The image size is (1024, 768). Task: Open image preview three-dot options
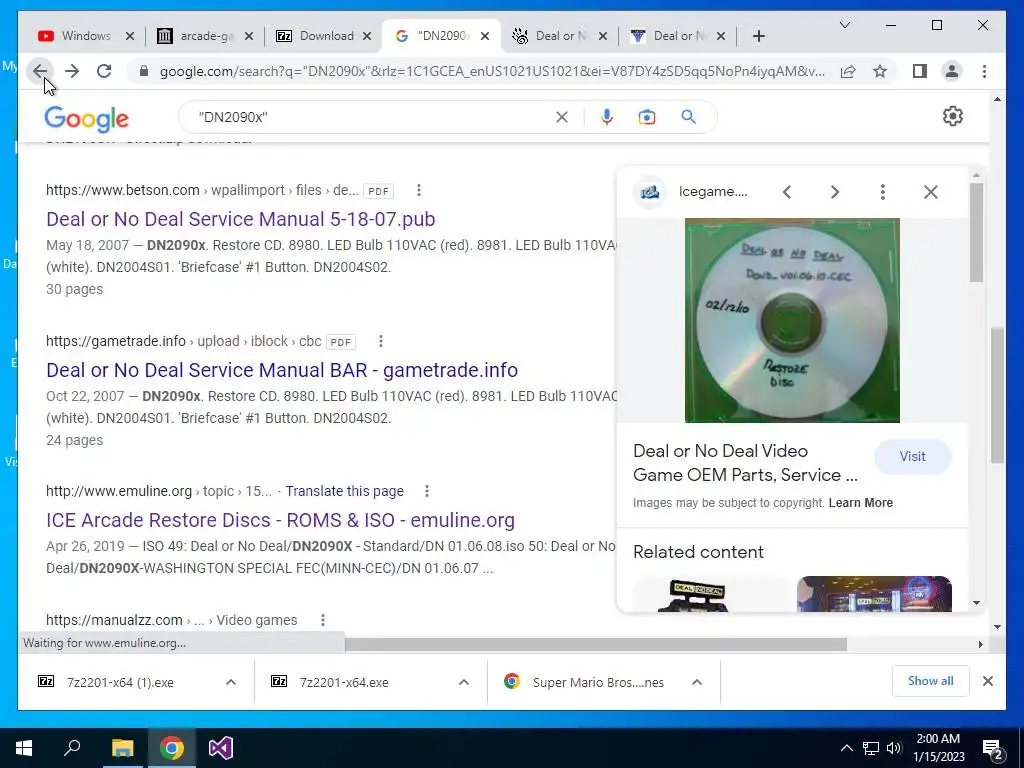[x=882, y=192]
